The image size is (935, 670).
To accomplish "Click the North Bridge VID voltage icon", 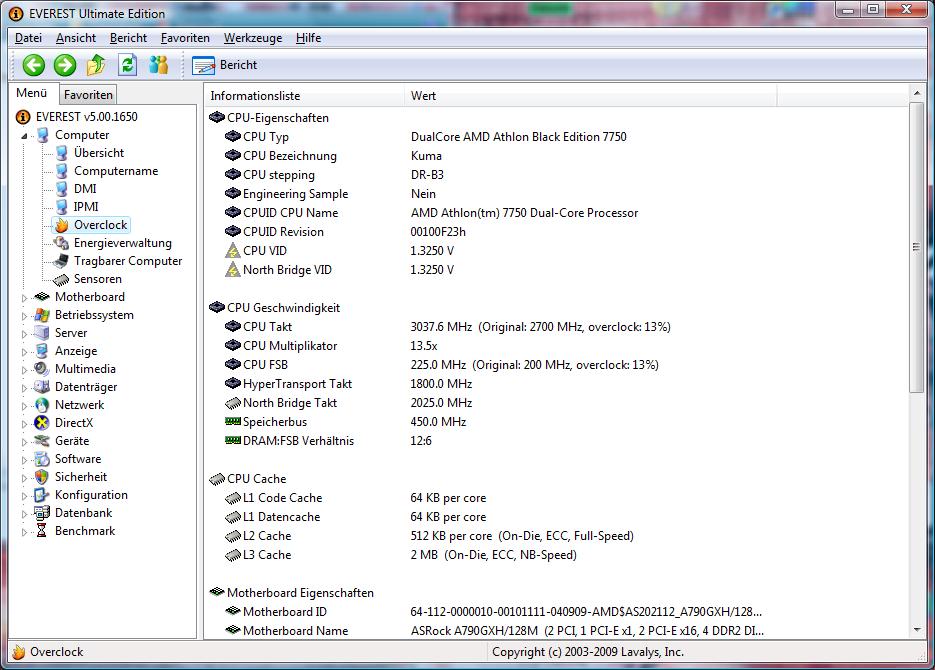I will 233,270.
